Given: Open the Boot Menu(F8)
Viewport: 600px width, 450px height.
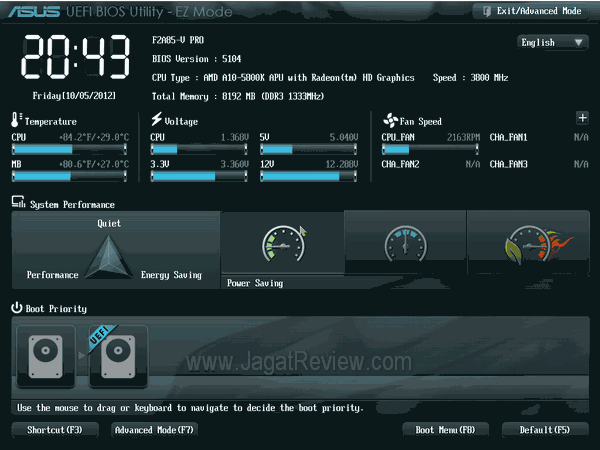Looking at the screenshot, I should pos(445,430).
